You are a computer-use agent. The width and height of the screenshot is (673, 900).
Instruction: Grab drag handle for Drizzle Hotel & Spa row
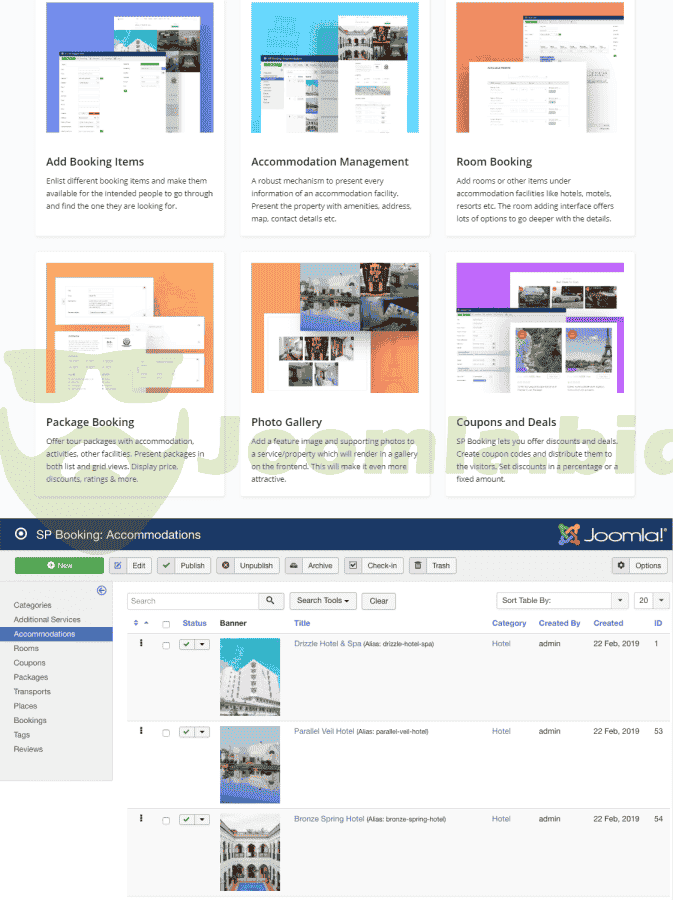coord(141,643)
